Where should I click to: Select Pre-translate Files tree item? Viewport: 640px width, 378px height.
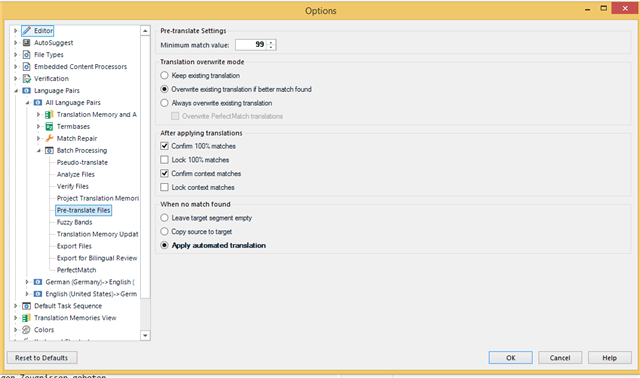point(84,210)
